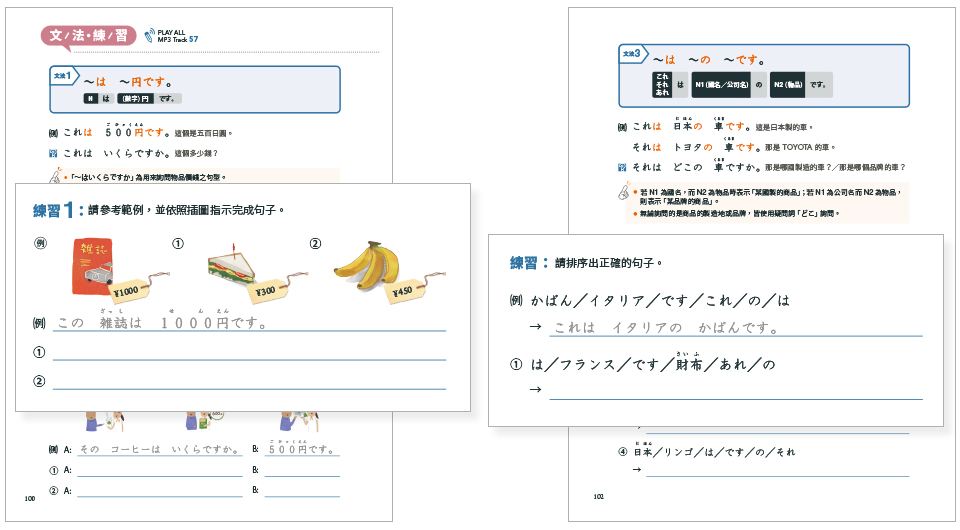Click the N1 (國名/公司名) box
The image size is (960, 530).
[x=721, y=84]
